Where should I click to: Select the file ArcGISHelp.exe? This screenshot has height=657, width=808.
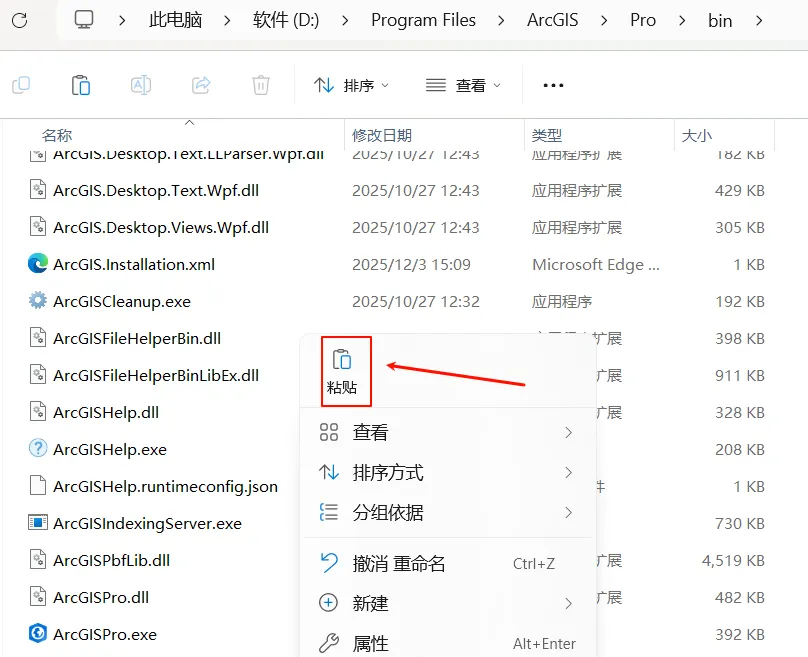(x=110, y=449)
